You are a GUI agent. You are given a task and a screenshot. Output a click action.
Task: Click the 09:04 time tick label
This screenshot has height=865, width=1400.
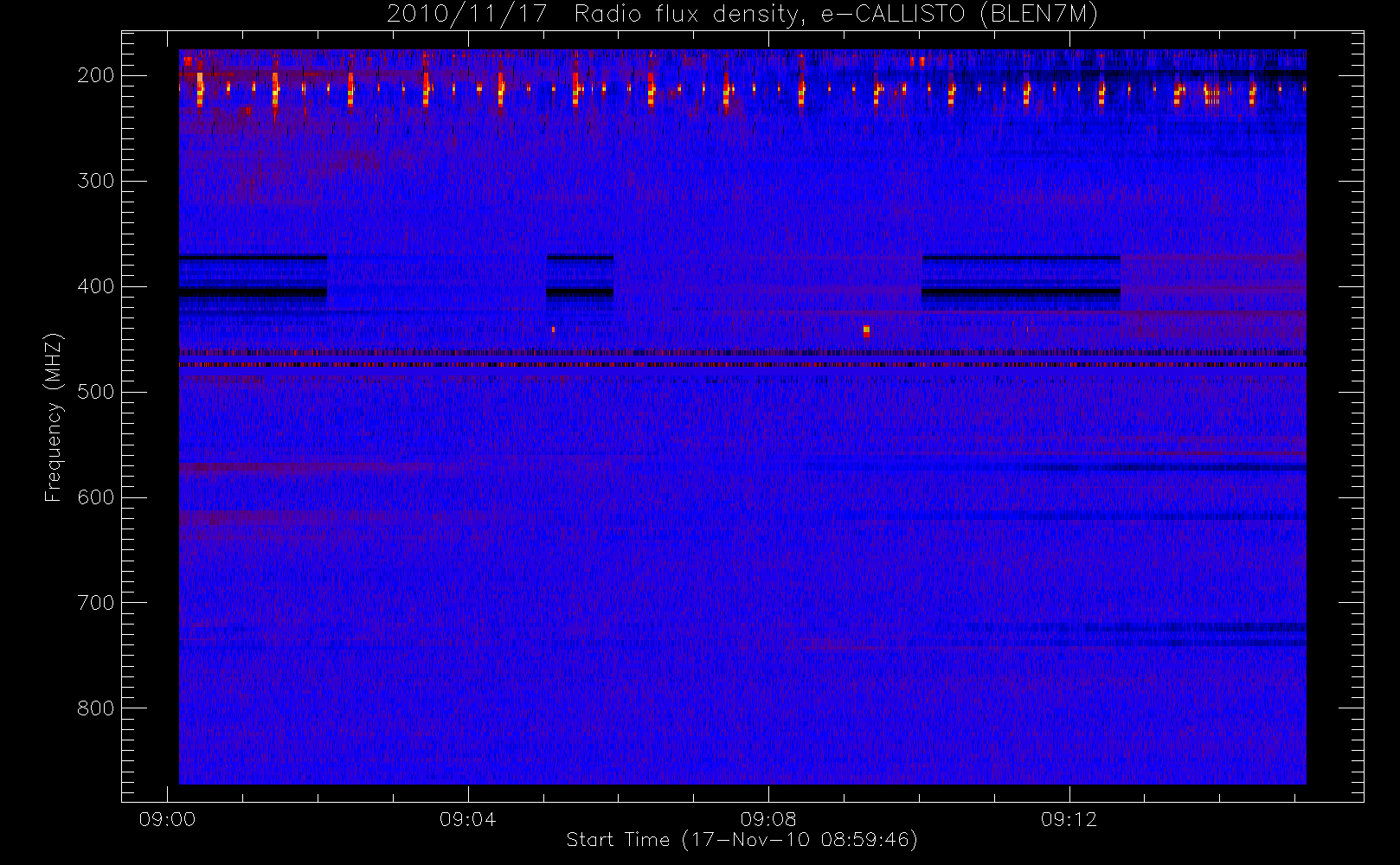coord(467,819)
